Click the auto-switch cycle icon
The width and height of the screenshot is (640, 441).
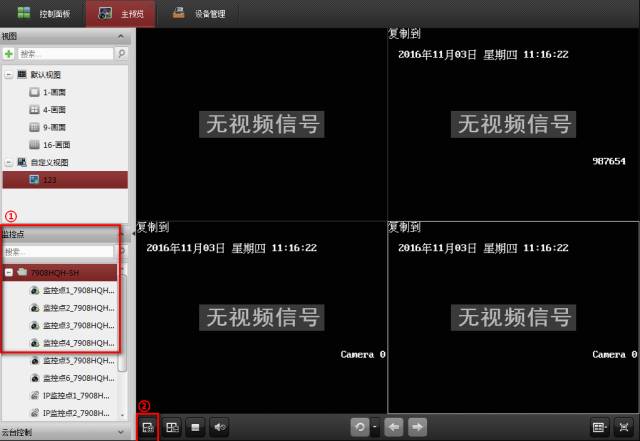click(358, 427)
